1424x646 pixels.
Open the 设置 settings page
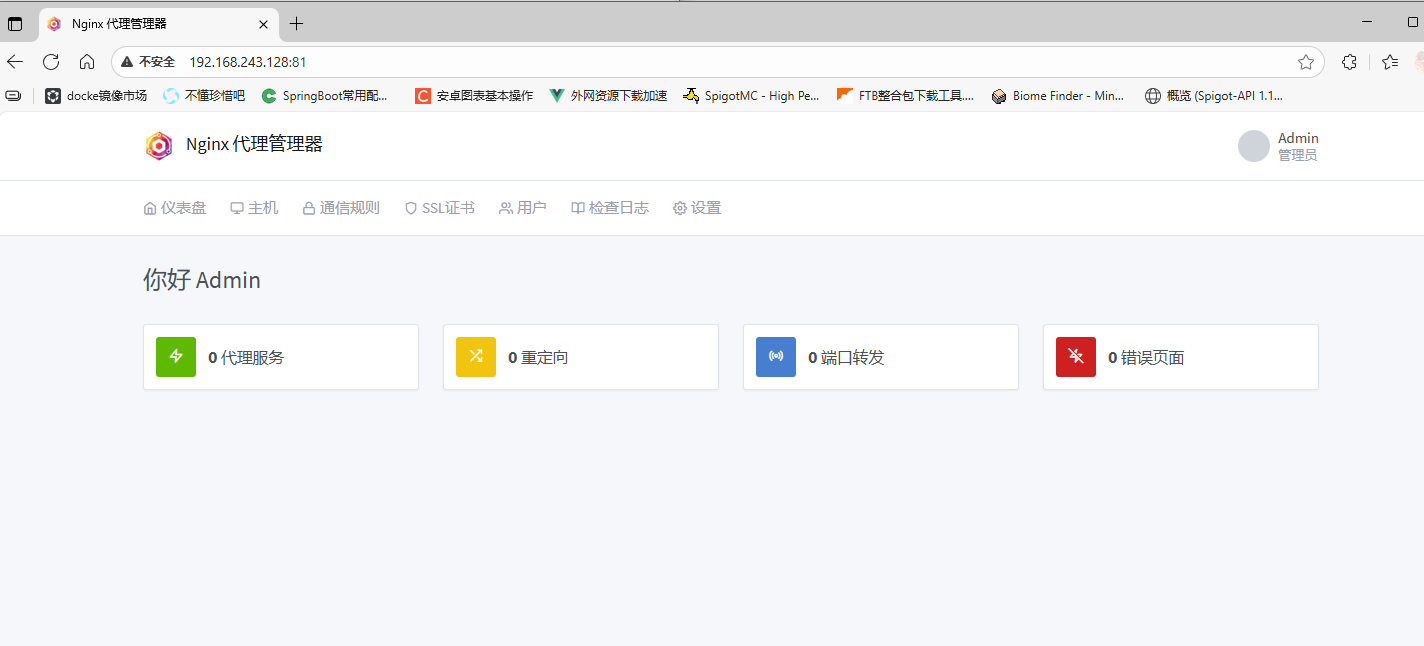[697, 208]
